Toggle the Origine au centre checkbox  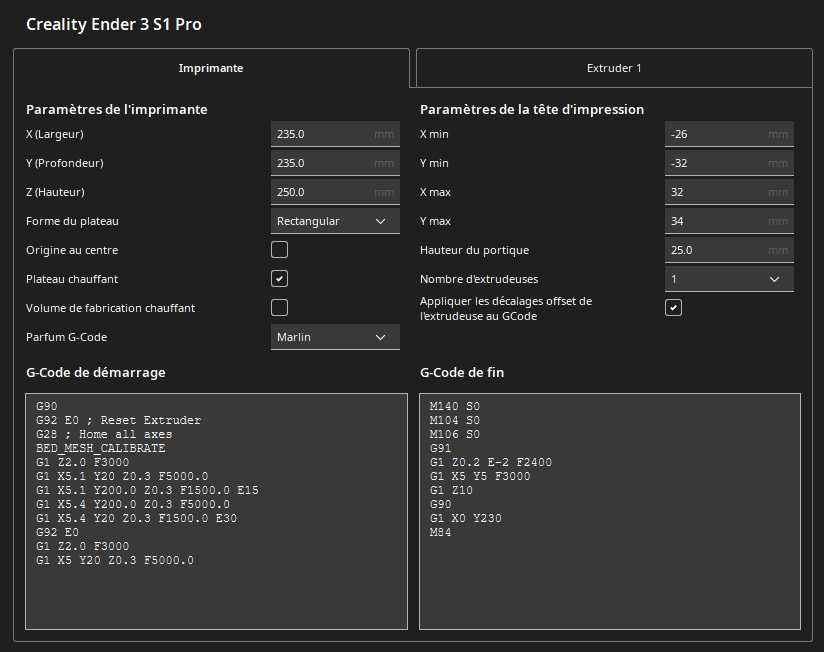point(280,250)
